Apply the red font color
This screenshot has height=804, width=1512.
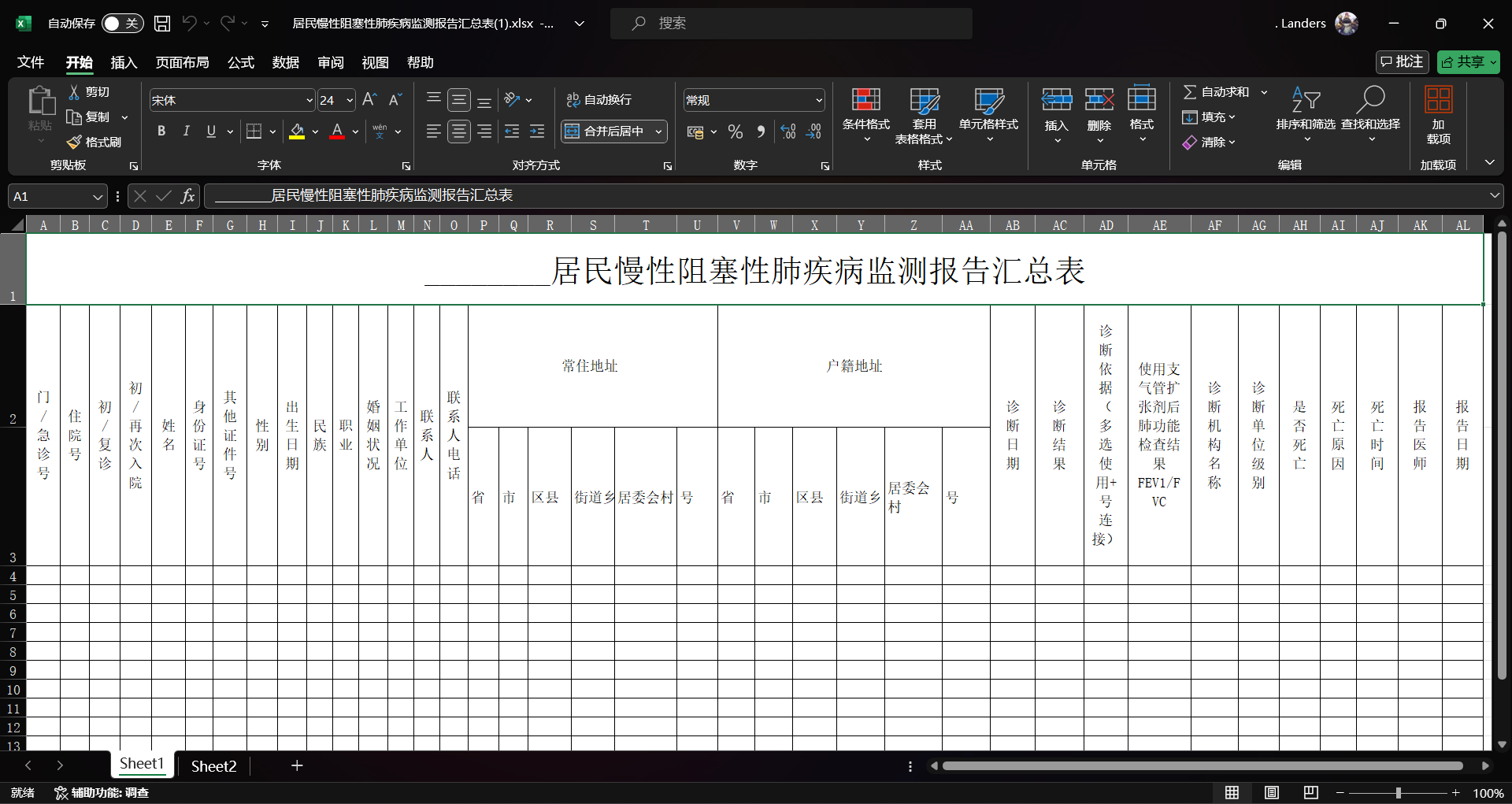(337, 132)
